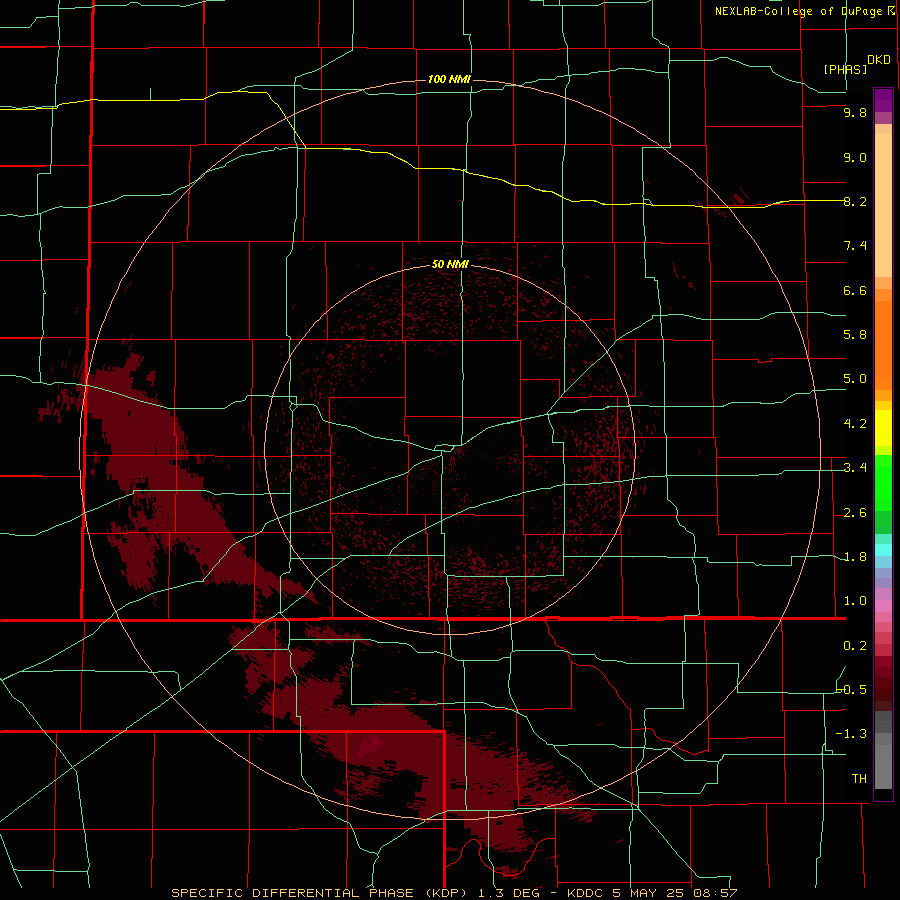Select the 9.0 value on the color scale
Viewport: 900px width, 900px height.
tap(855, 157)
